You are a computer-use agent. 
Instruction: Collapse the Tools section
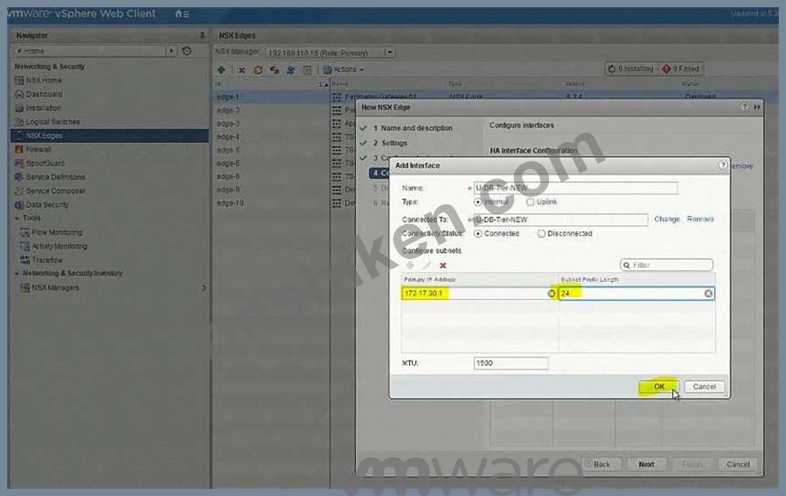[17, 218]
